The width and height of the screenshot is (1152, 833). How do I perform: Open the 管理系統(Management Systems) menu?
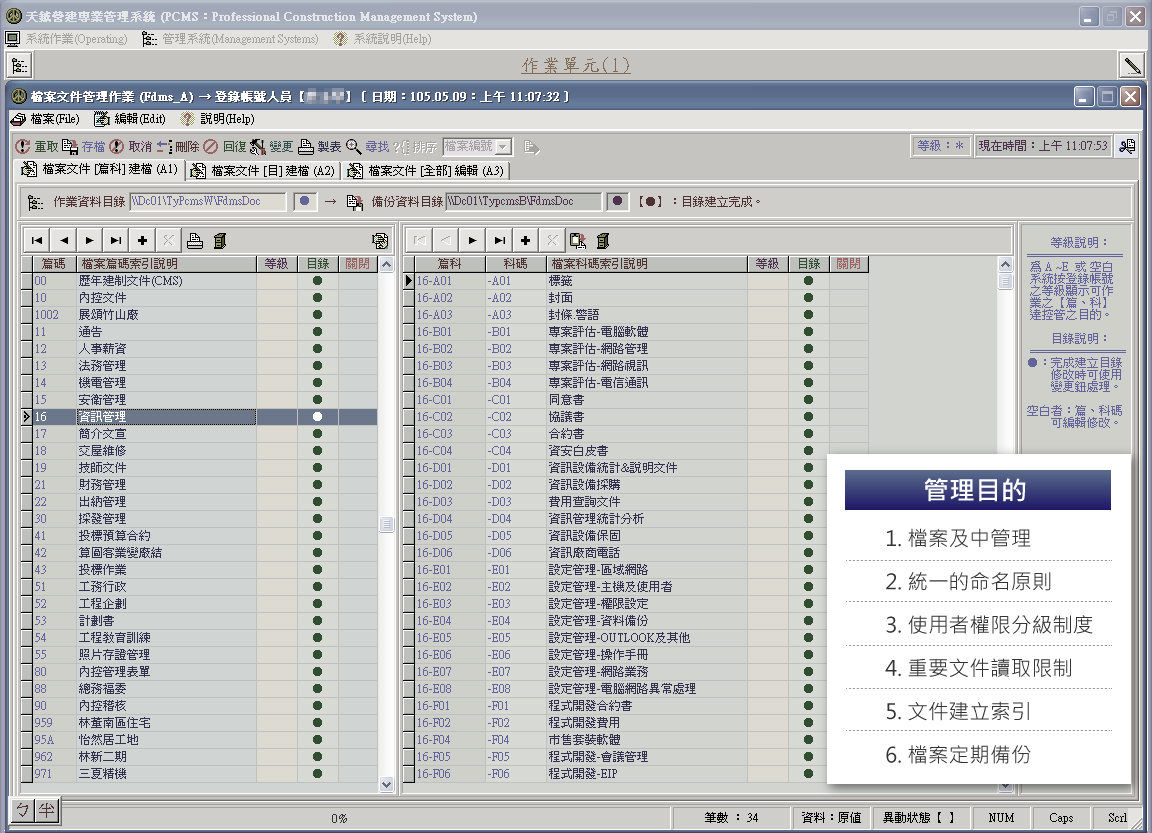[x=230, y=39]
